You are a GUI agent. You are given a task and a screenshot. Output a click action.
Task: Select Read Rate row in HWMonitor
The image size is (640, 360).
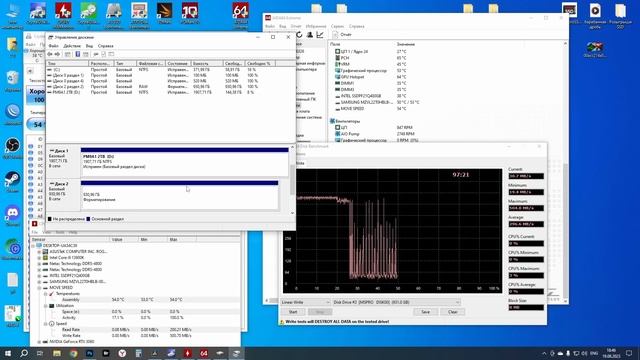[x=136, y=329]
